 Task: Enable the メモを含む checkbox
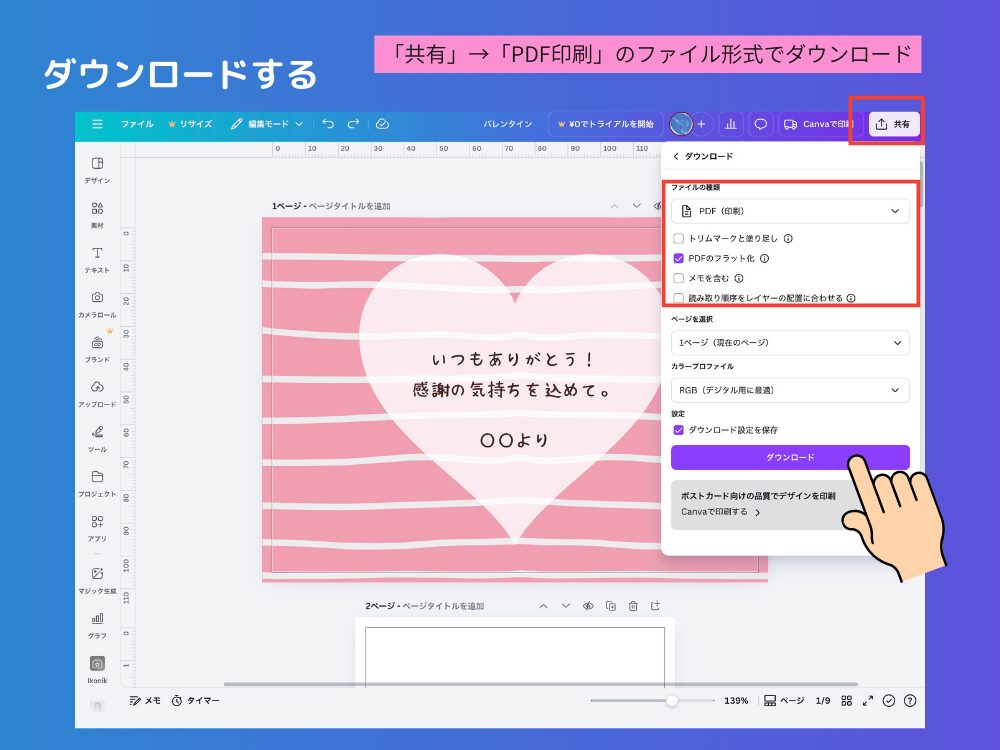click(677, 278)
